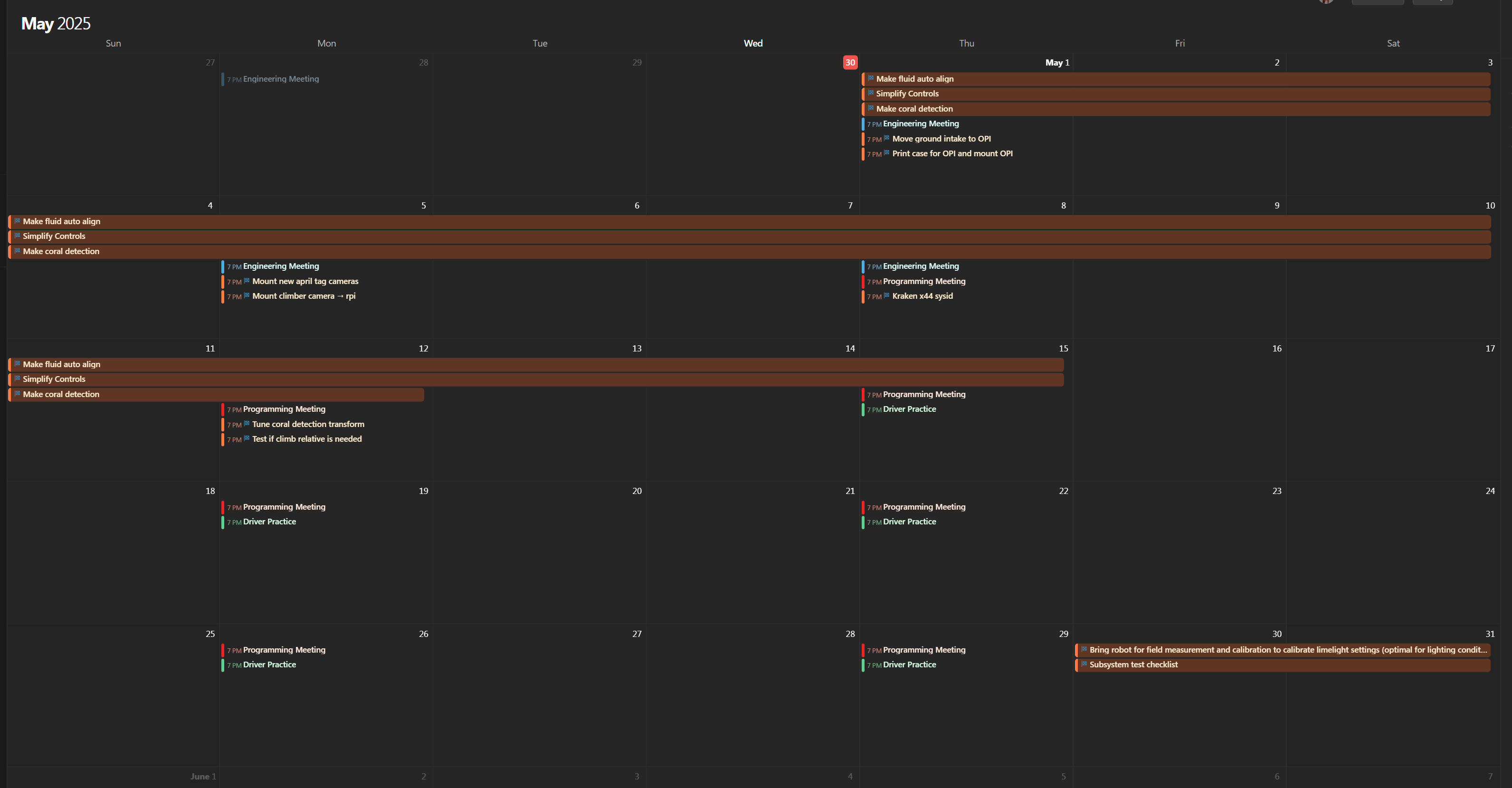
Task: Click the Sat column header
Action: (x=1393, y=43)
